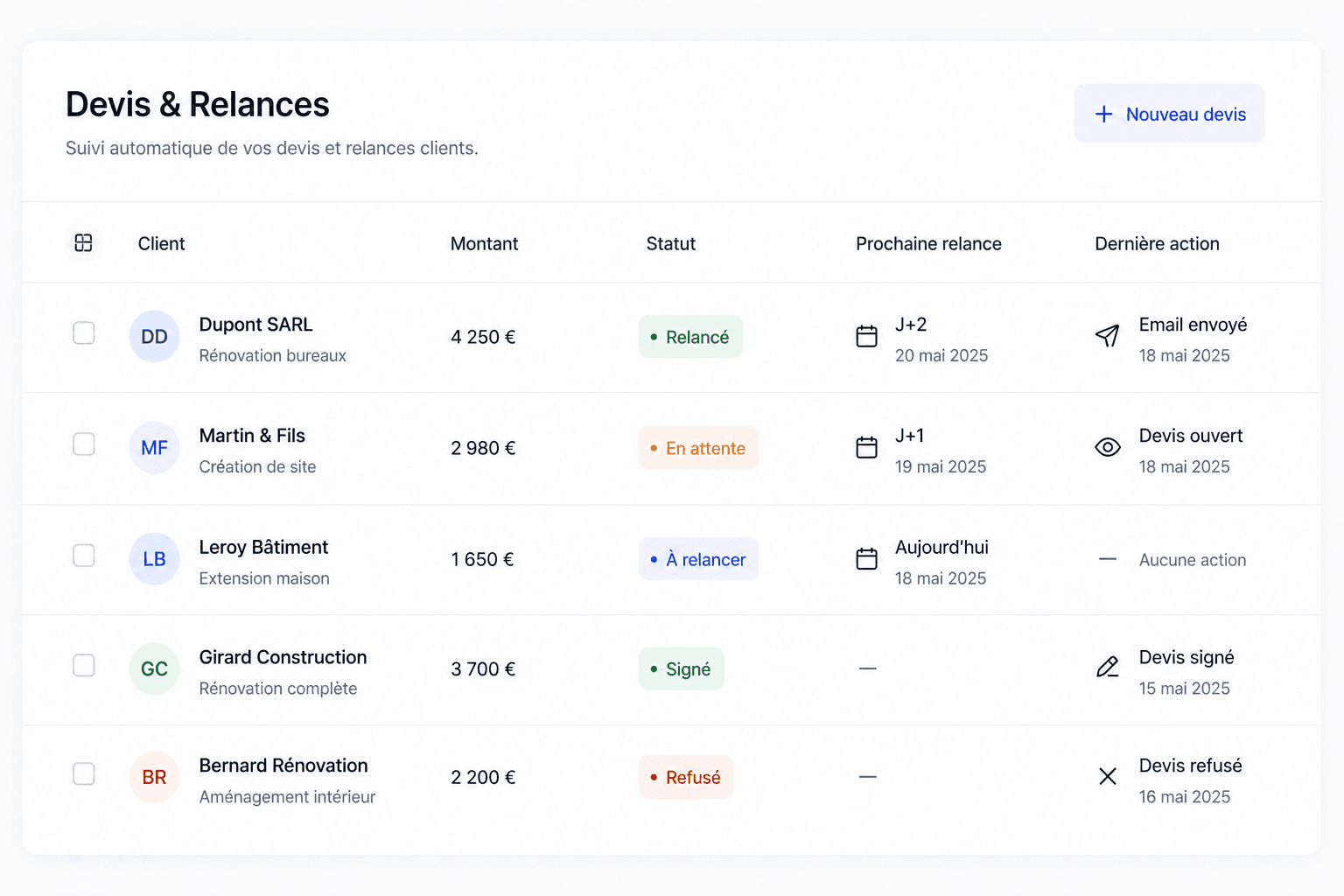Viewport: 1344px width, 896px height.
Task: Click the Signé status badge
Action: pyautogui.click(x=681, y=669)
